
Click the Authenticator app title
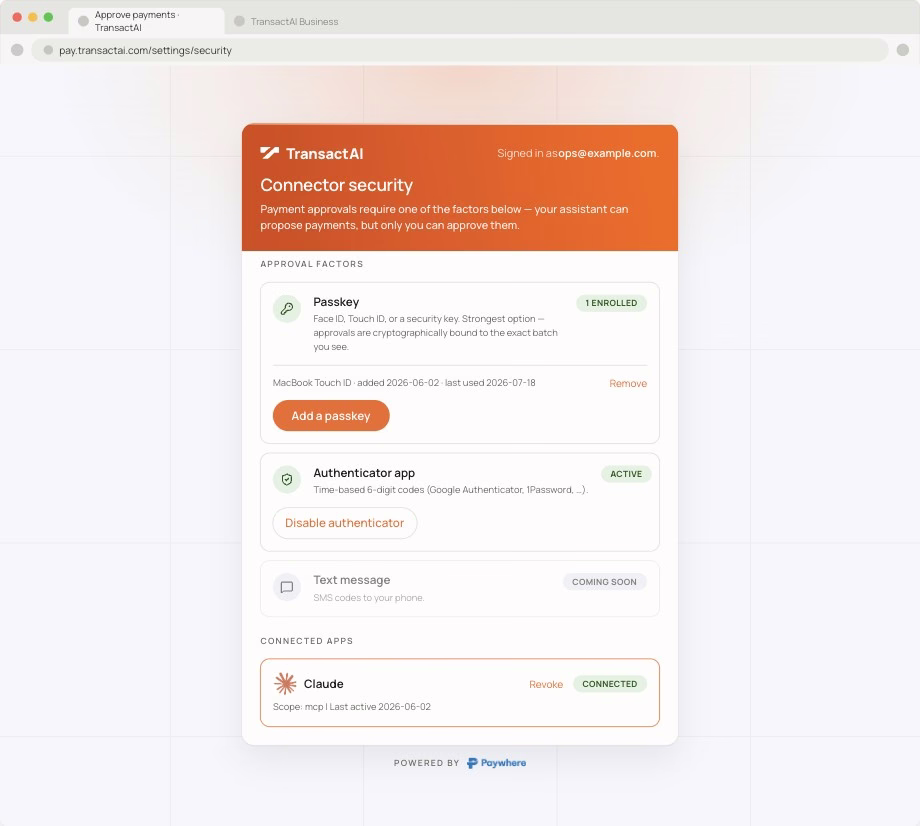[x=364, y=473]
